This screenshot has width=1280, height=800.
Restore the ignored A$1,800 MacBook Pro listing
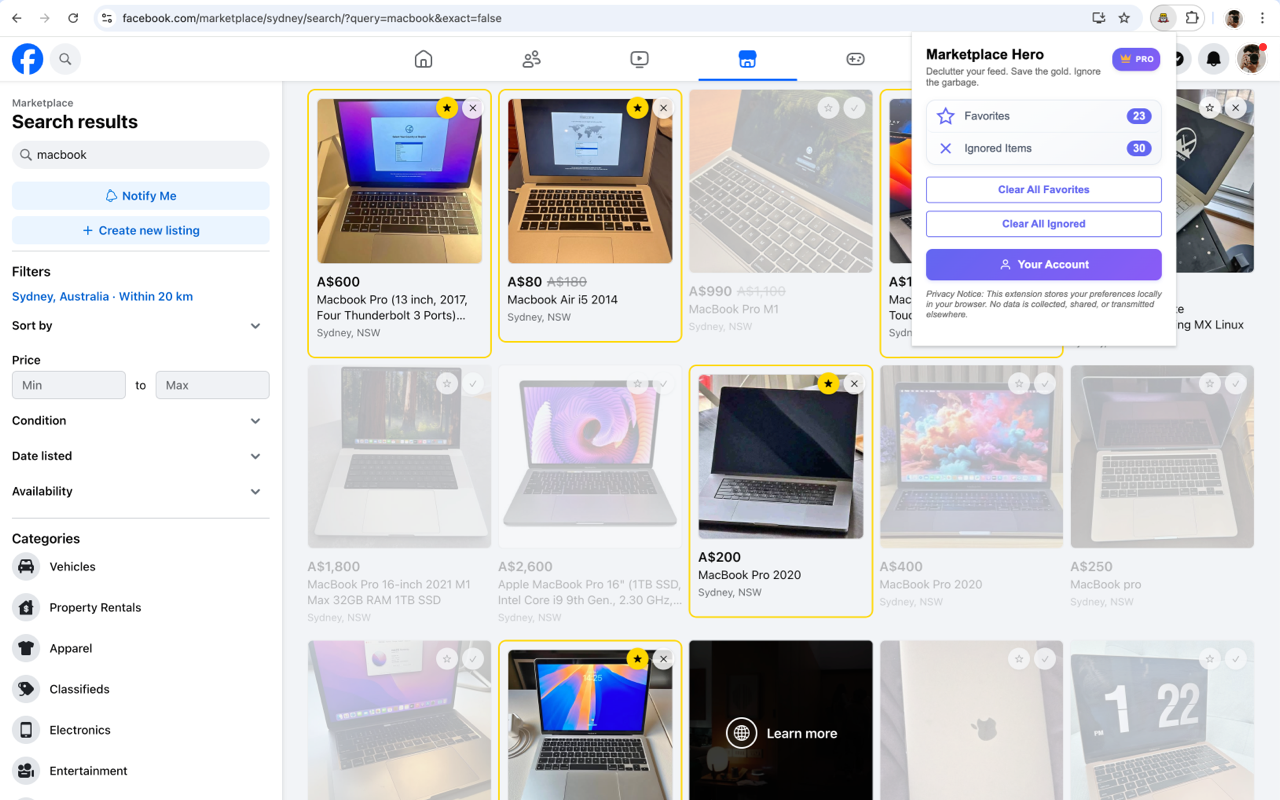473,384
